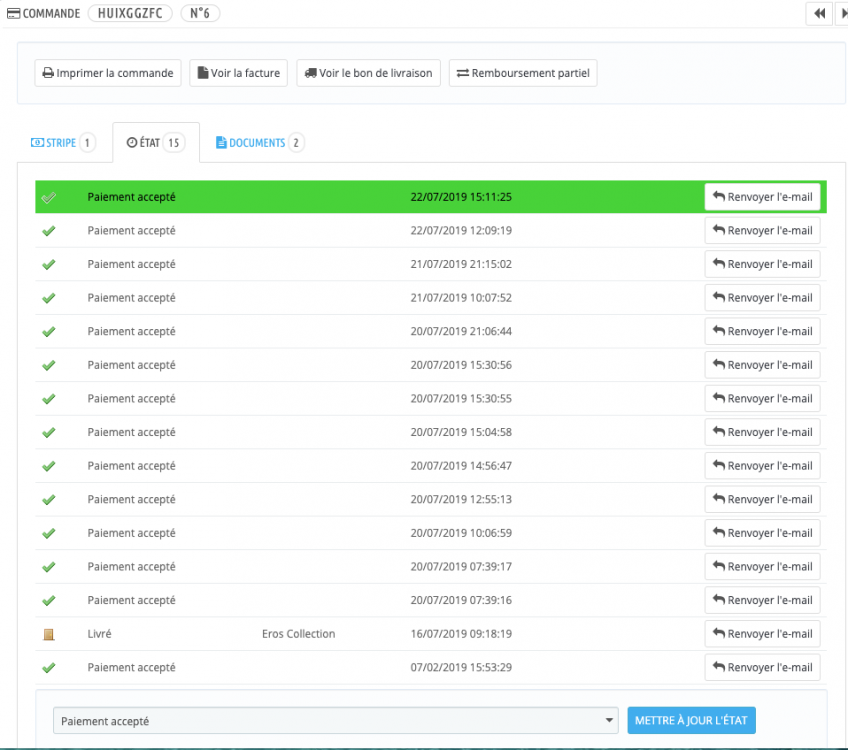Click the checkmark icon in the green highlighted row
This screenshot has width=848, height=750.
(49, 197)
